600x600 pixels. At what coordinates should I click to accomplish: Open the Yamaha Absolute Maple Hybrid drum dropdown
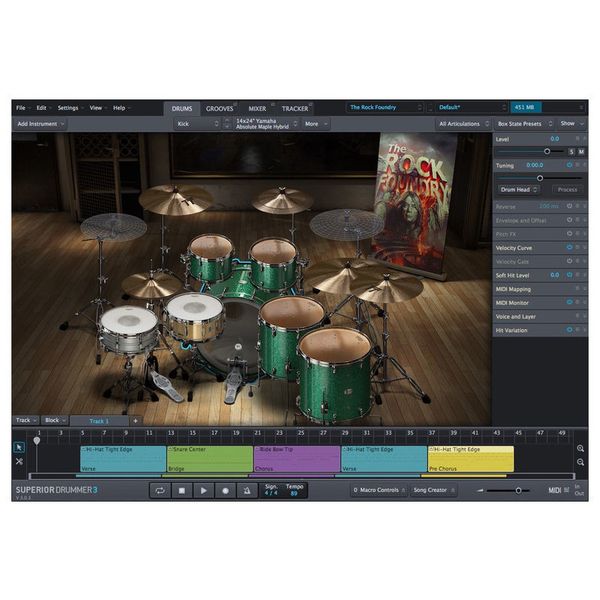(x=266, y=124)
